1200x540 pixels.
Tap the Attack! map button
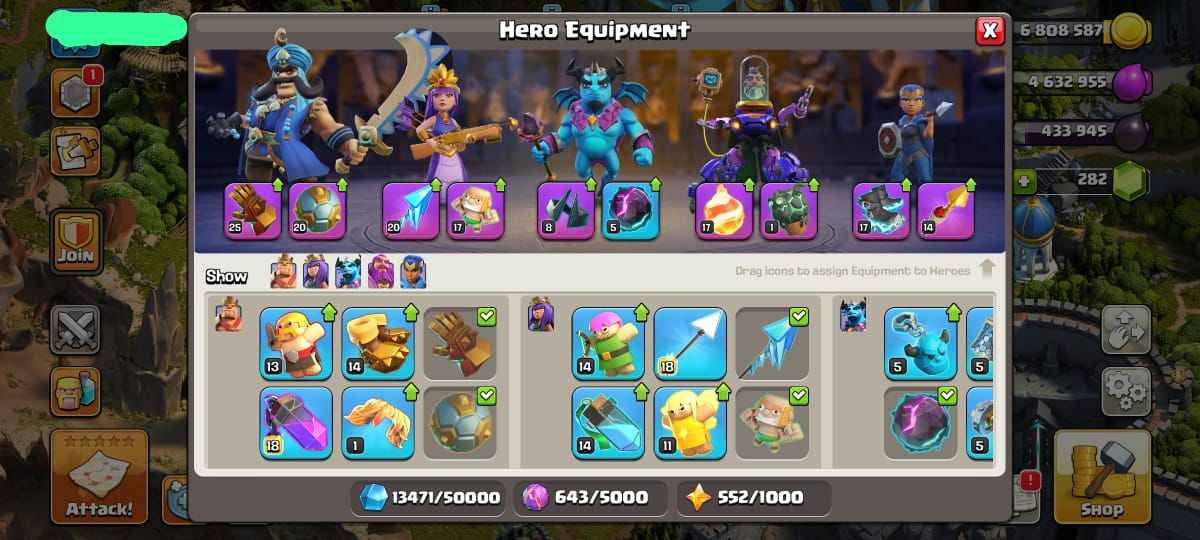(x=99, y=477)
